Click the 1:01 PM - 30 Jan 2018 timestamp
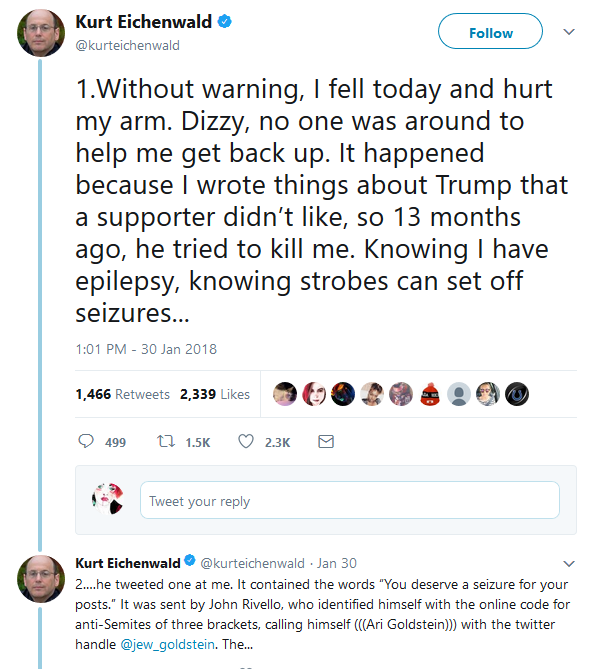604x669 pixels. tap(146, 349)
